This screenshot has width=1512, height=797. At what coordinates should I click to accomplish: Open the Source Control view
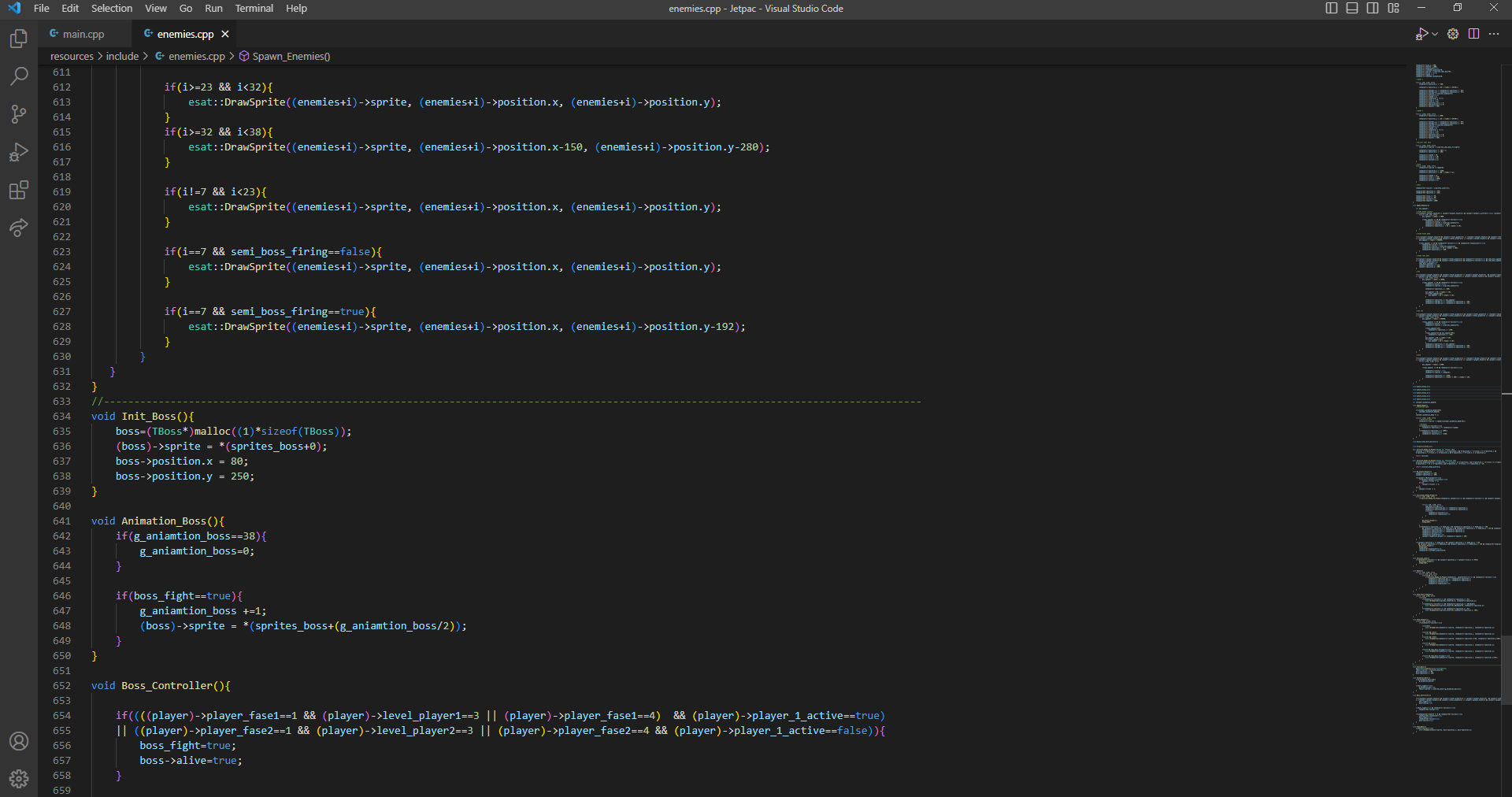tap(19, 114)
